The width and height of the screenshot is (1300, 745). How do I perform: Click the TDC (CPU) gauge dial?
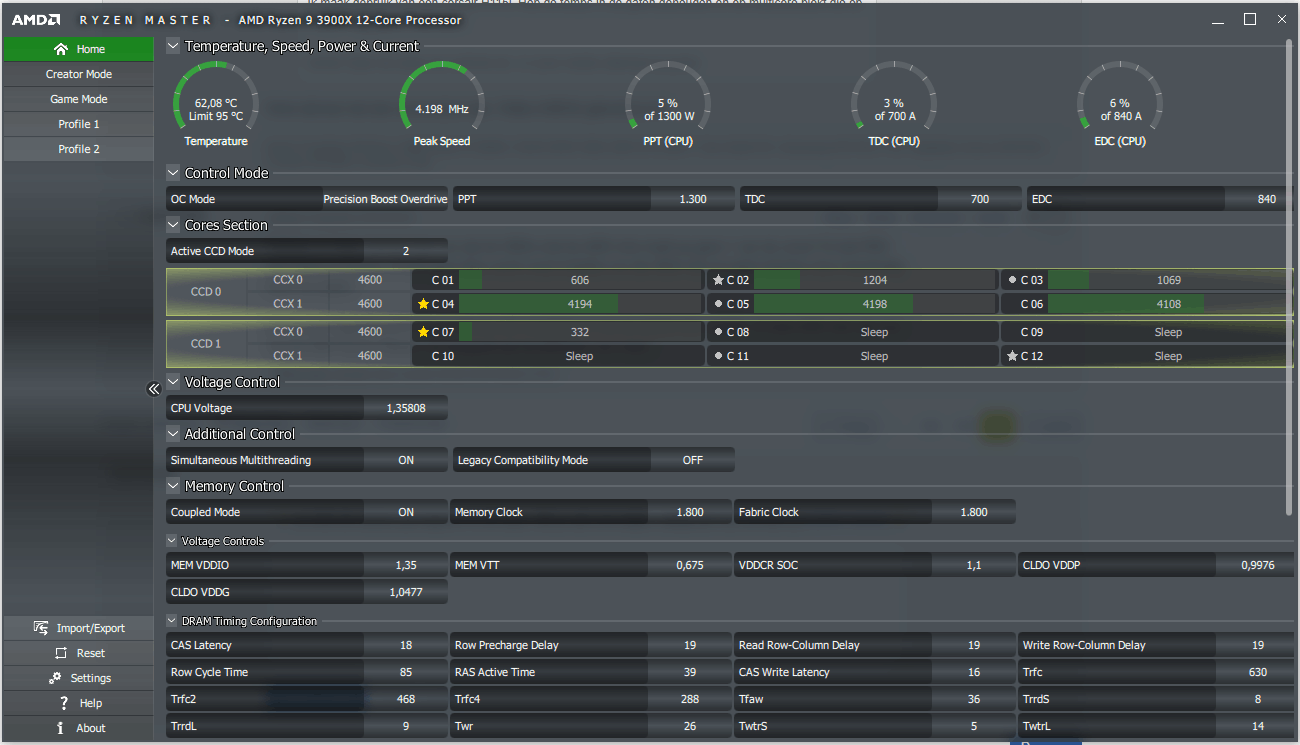point(894,99)
